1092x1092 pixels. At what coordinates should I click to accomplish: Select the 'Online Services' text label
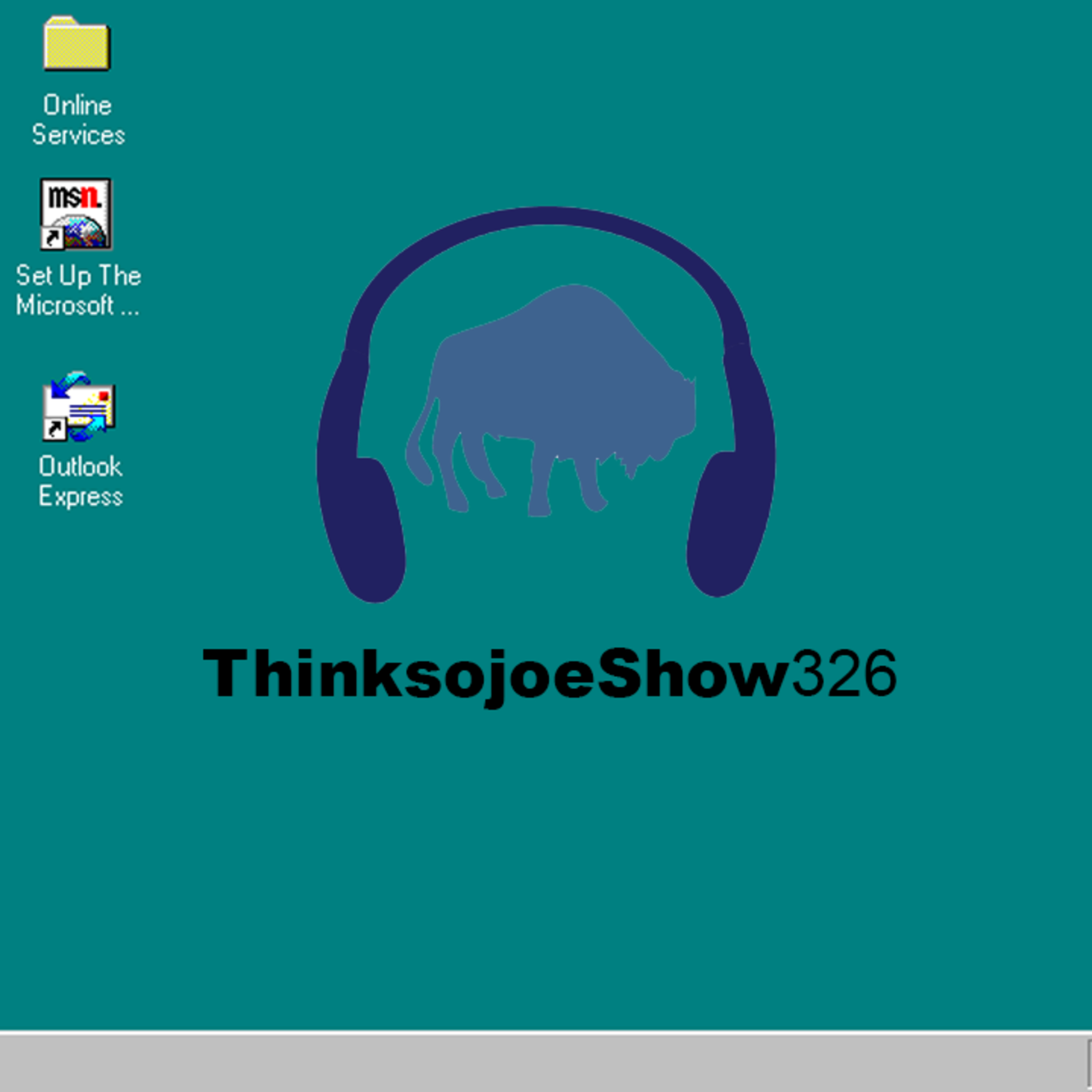78,120
